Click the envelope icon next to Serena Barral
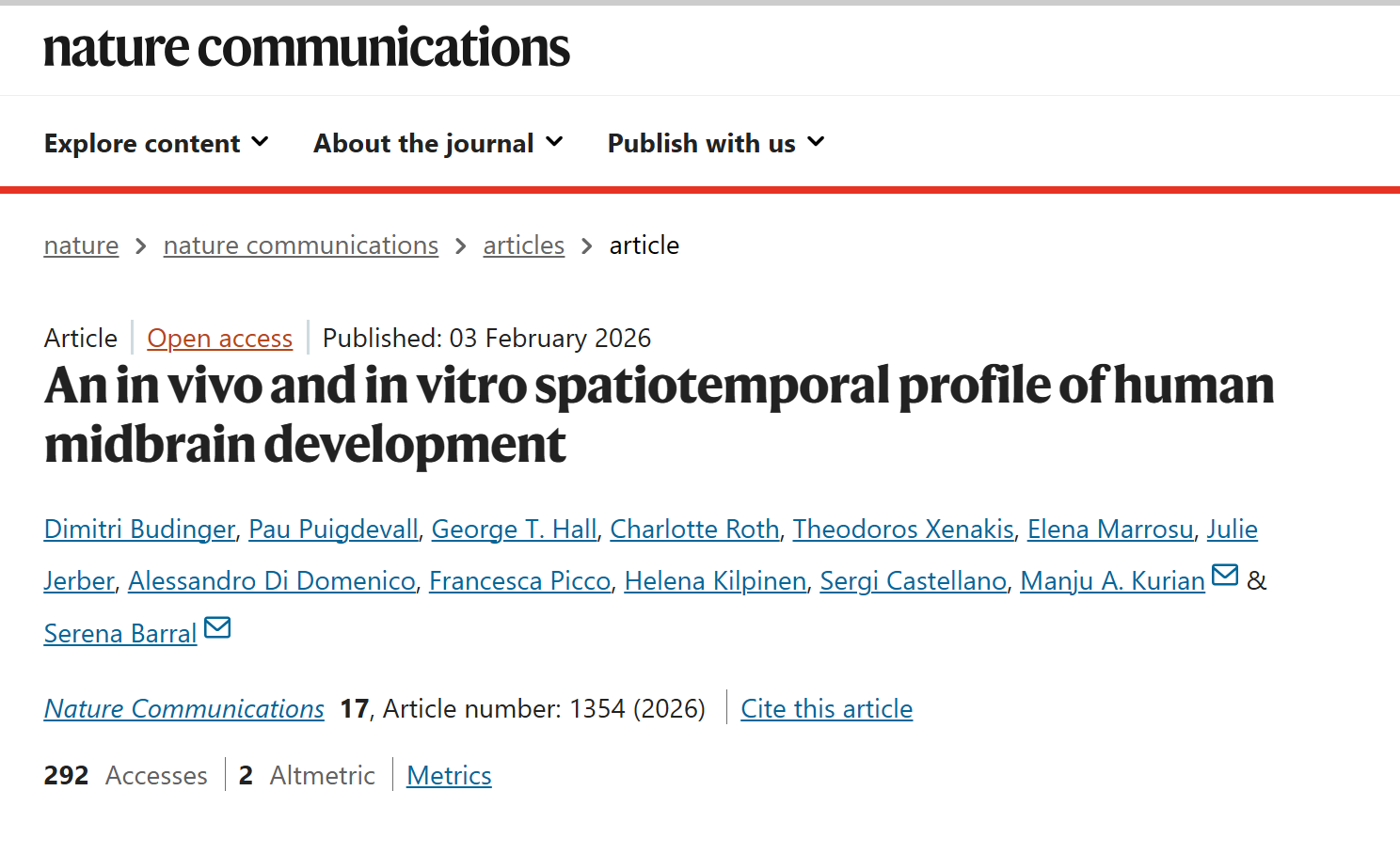This screenshot has height=854, width=1400. (217, 627)
